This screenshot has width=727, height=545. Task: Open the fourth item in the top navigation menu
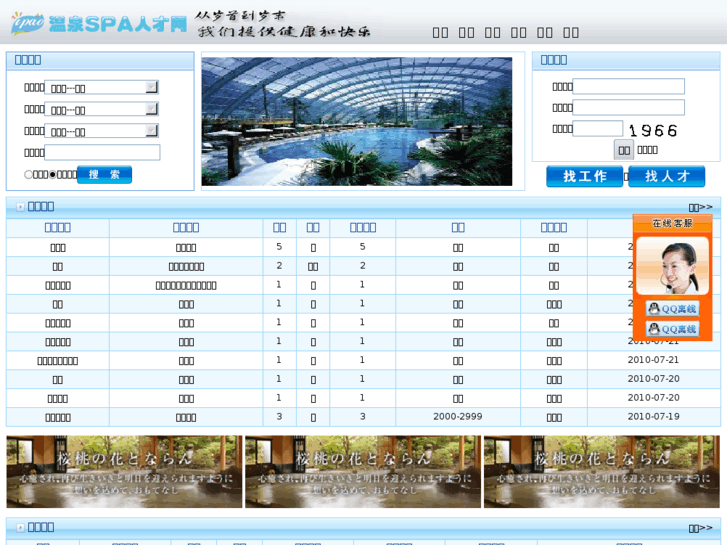tap(518, 32)
